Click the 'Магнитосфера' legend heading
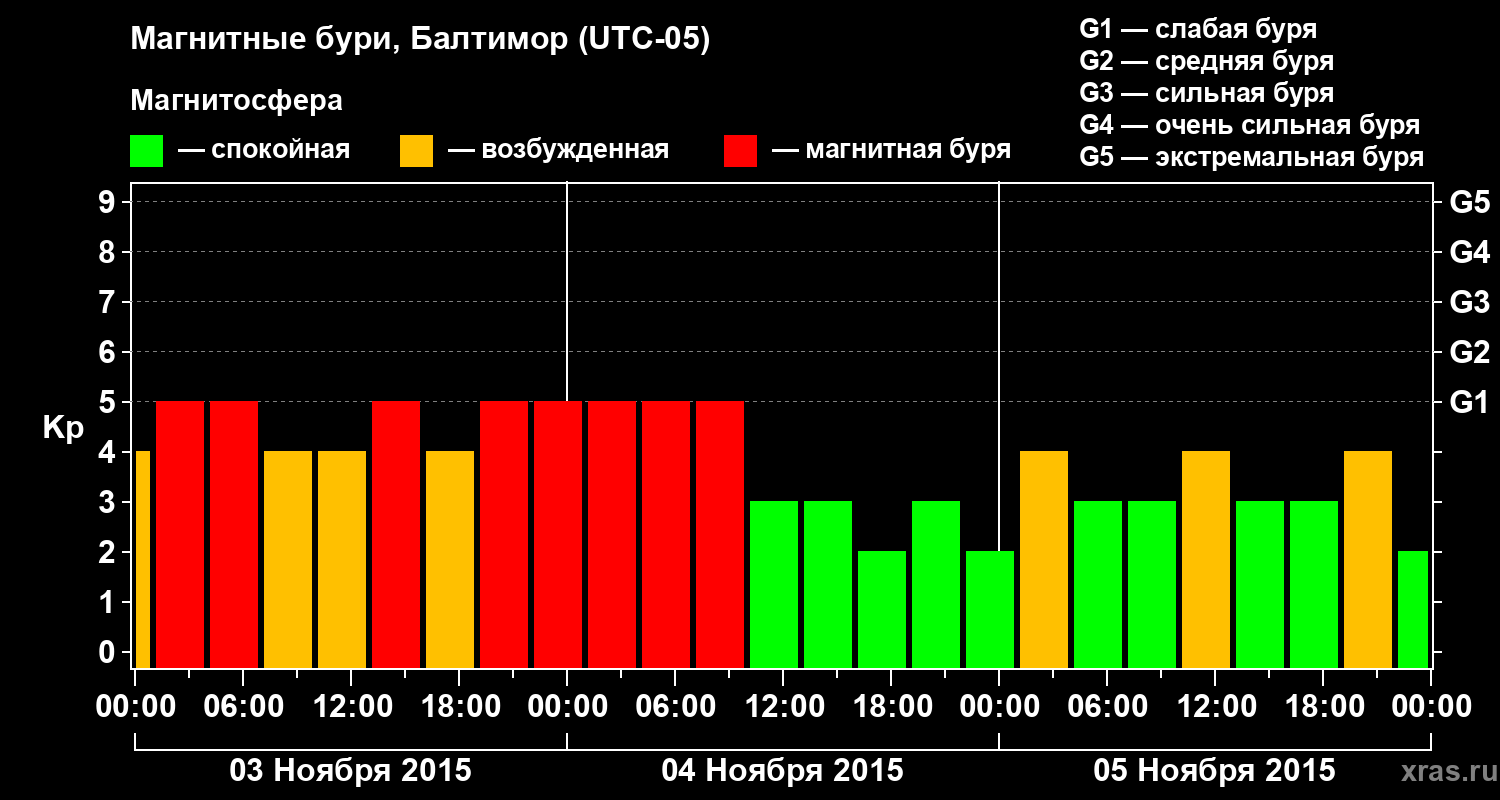Image resolution: width=1500 pixels, height=800 pixels. pyautogui.click(x=237, y=101)
